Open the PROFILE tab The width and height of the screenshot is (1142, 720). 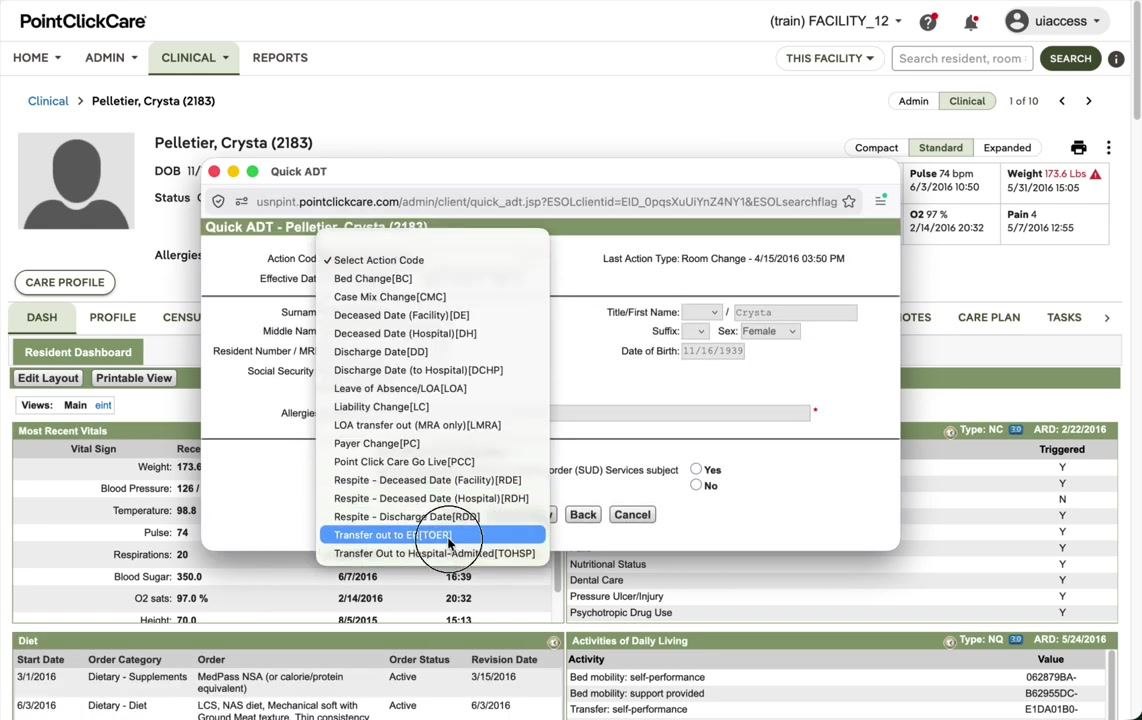[x=113, y=317]
